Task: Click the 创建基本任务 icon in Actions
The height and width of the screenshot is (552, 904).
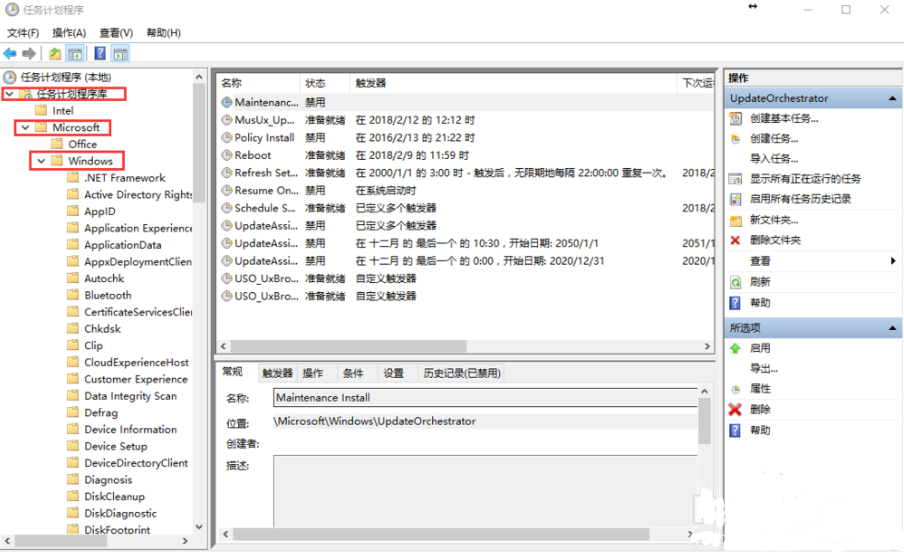Action: click(x=736, y=119)
